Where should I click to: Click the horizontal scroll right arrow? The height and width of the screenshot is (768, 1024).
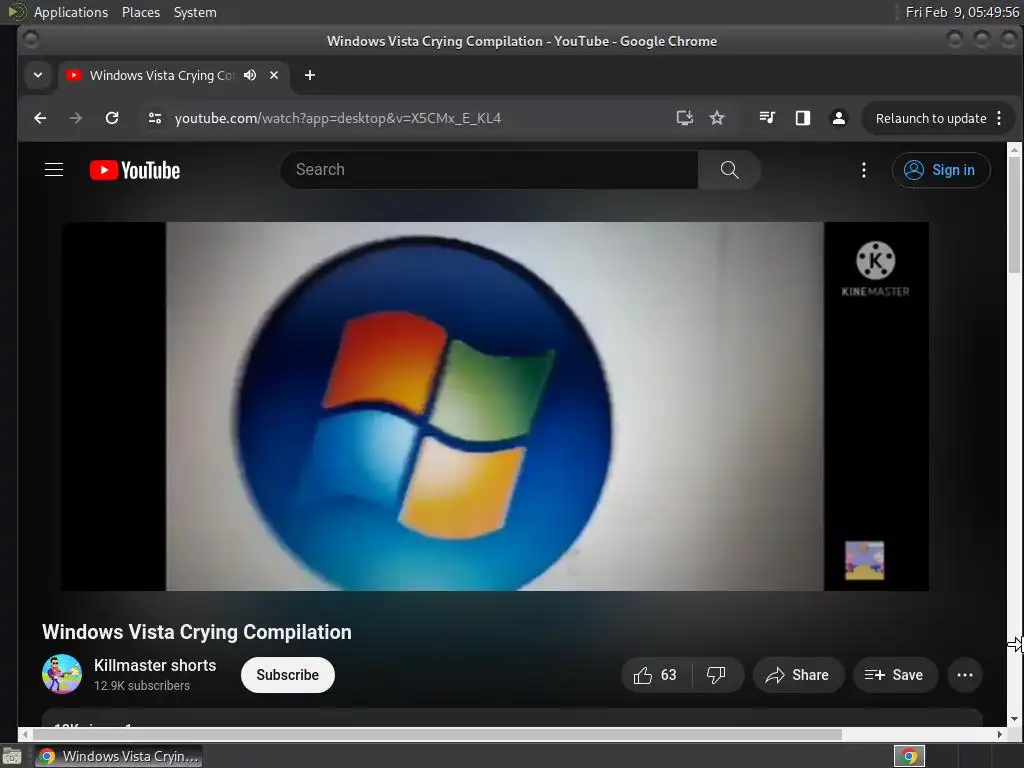point(999,734)
